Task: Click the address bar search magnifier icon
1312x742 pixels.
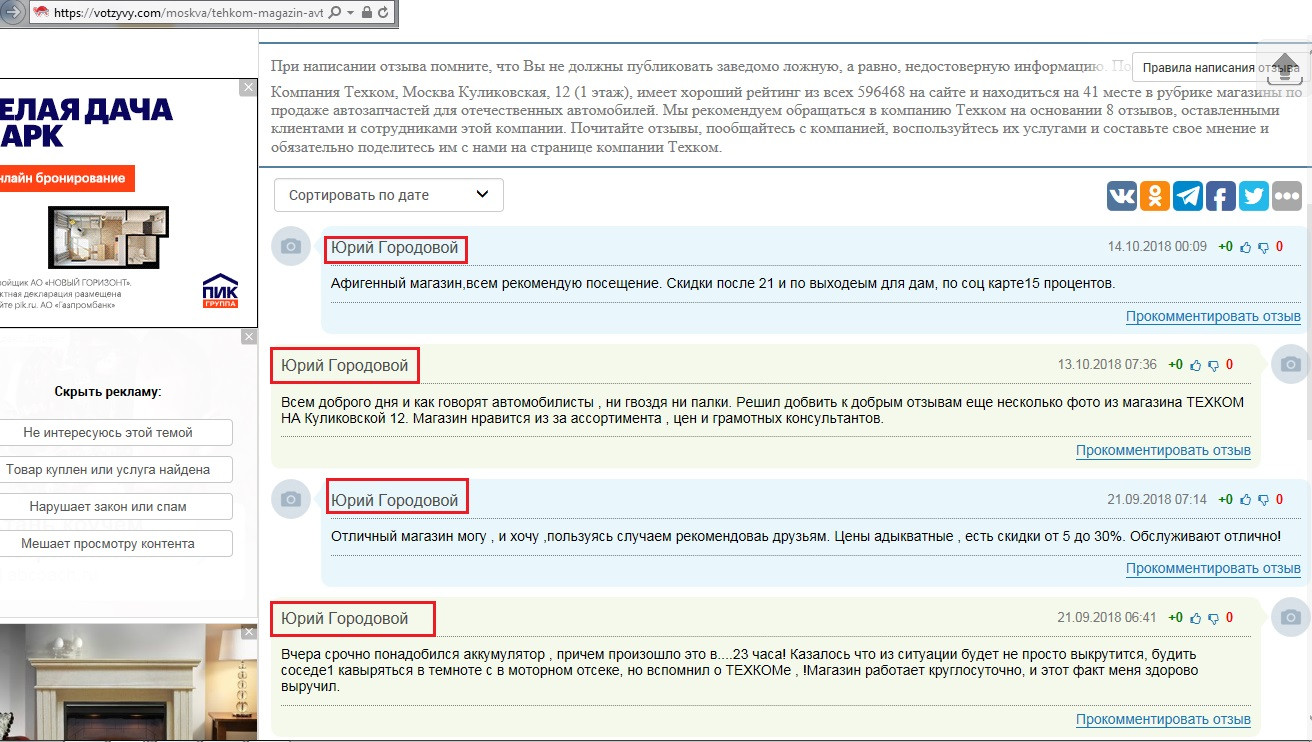Action: (334, 12)
